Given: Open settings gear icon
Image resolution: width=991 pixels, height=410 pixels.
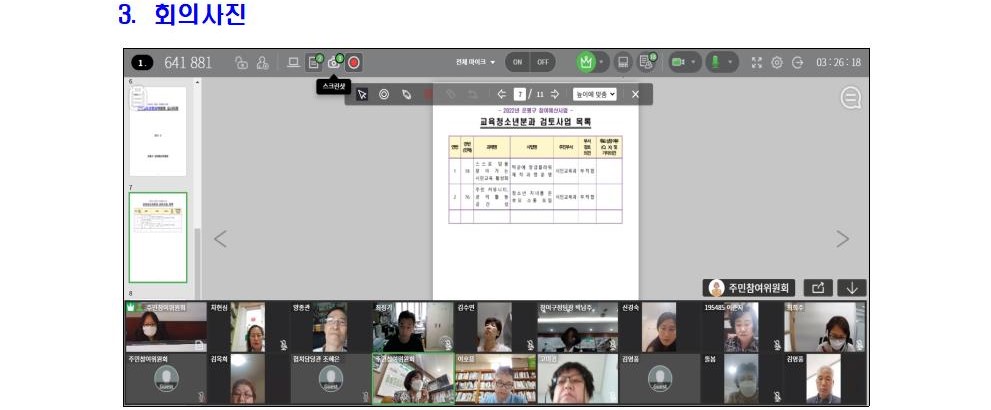Looking at the screenshot, I should point(777,63).
